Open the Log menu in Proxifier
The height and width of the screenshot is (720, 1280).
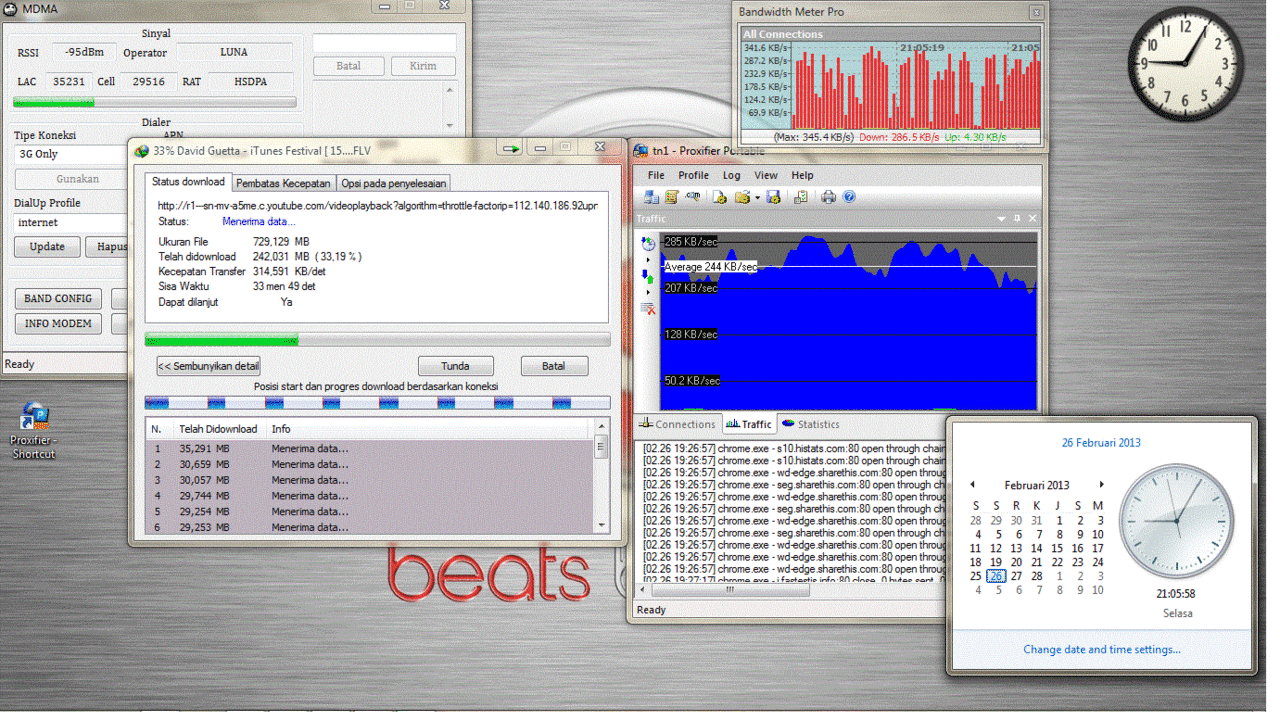click(x=732, y=175)
